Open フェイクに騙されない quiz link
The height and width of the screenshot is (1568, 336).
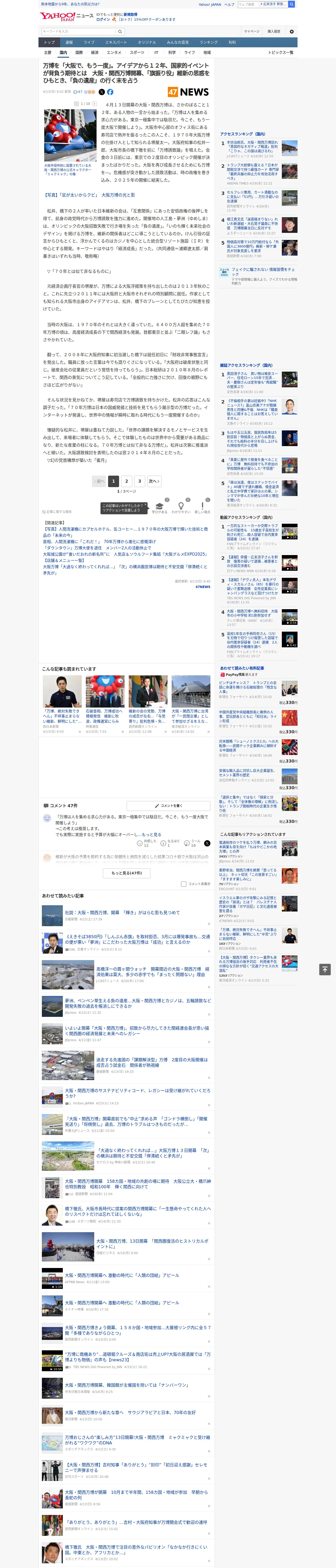(264, 272)
